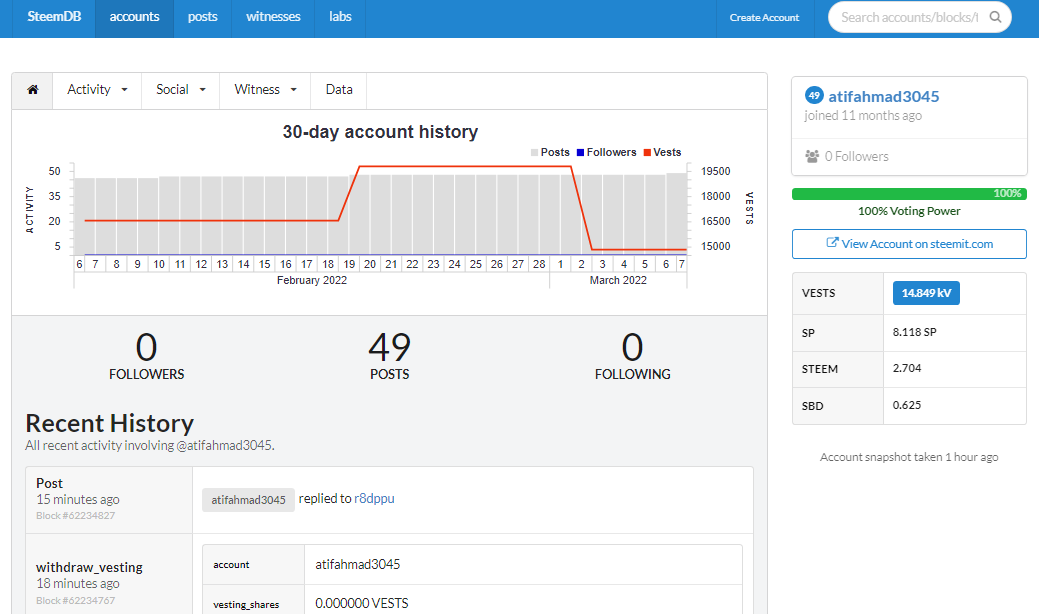This screenshot has width=1039, height=614.
Task: Click 'Account snapshot taken 1 hour ago'
Action: [x=909, y=457]
